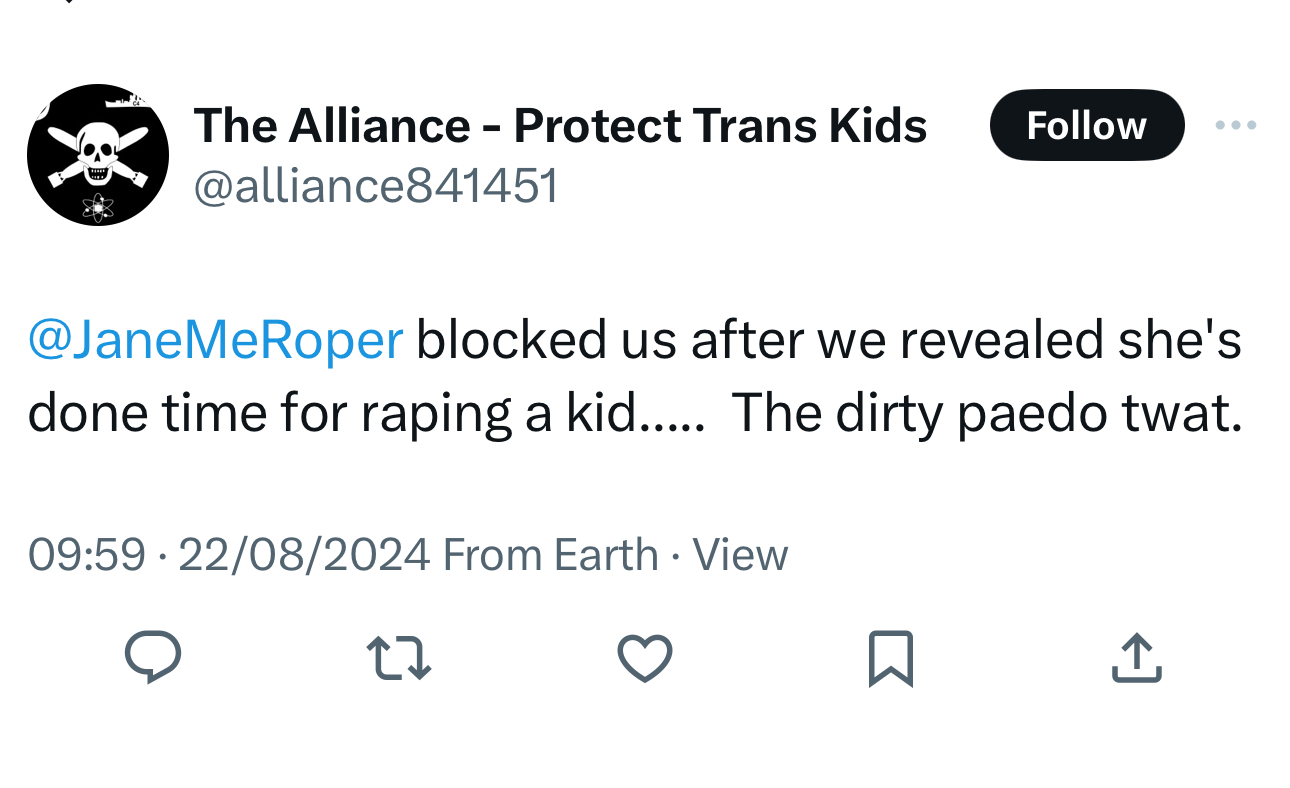The width and height of the screenshot is (1290, 788).
Task: Reply to the tweet via speech bubble icon
Action: tap(153, 658)
